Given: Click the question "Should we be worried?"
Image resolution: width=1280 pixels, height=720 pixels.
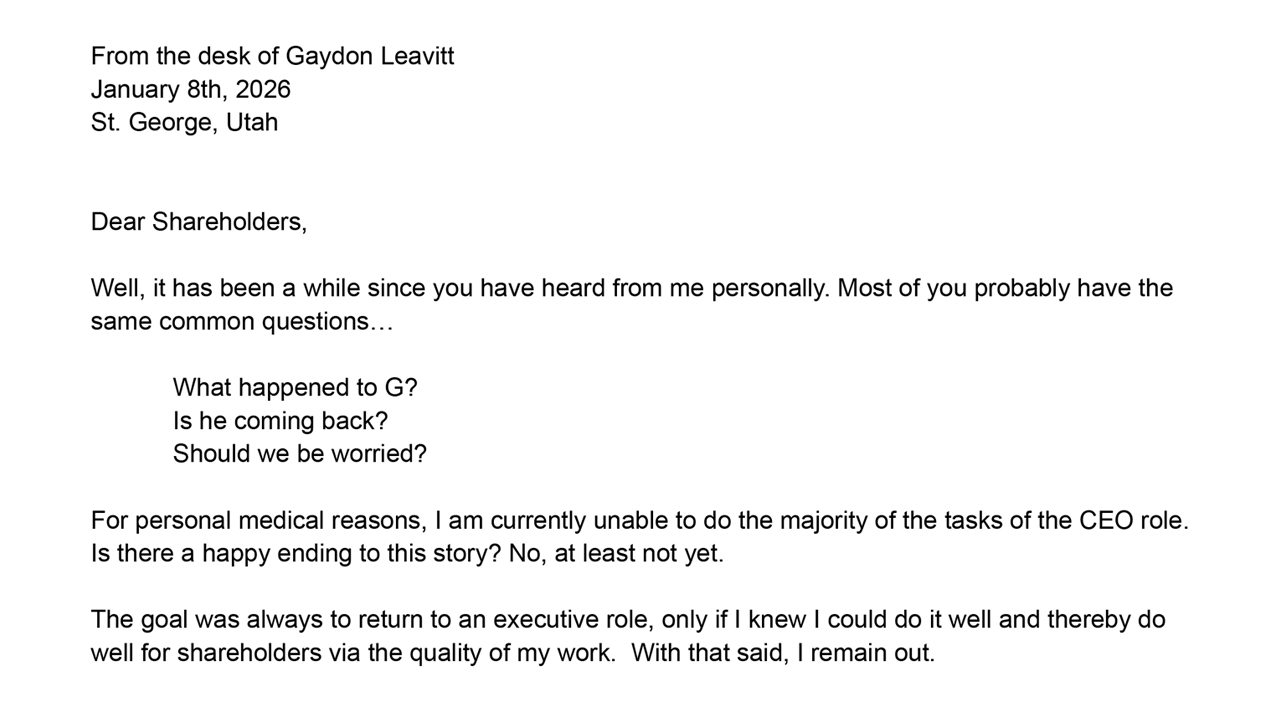Looking at the screenshot, I should 299,453.
